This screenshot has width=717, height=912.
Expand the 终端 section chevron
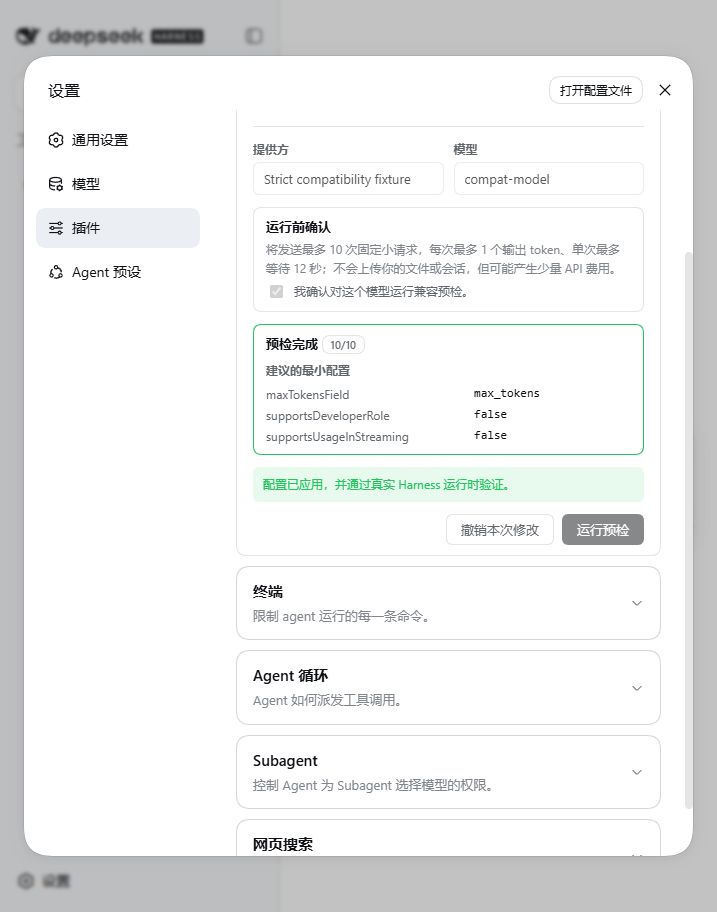(x=637, y=603)
